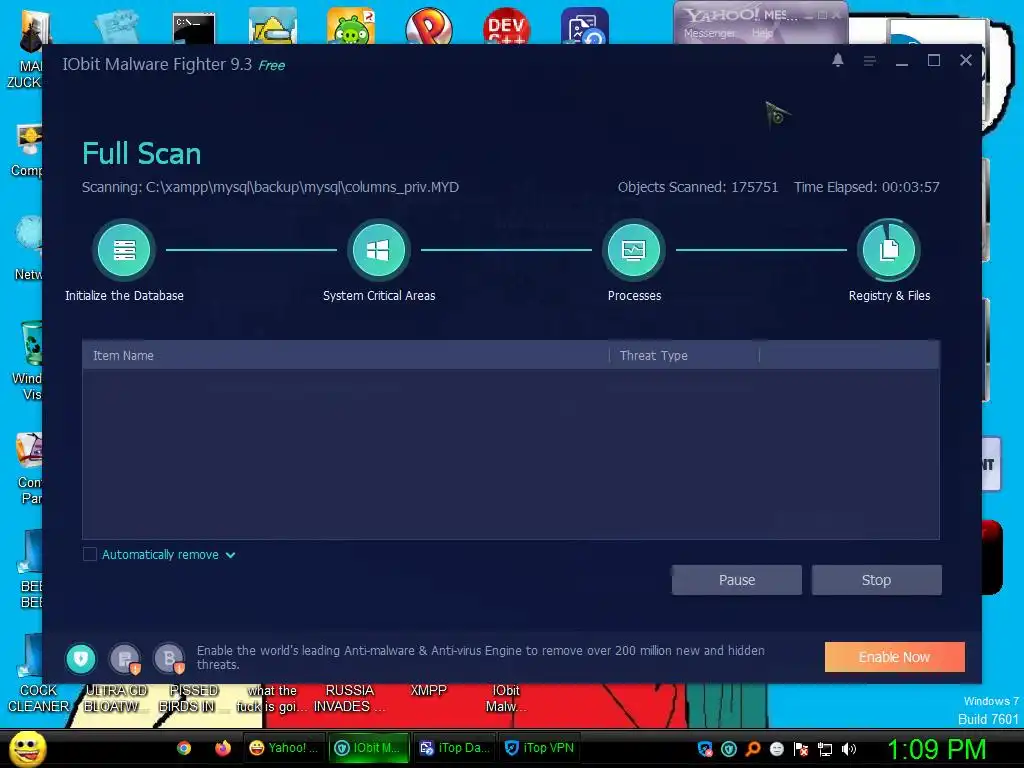Click the Processes stage icon

633,249
